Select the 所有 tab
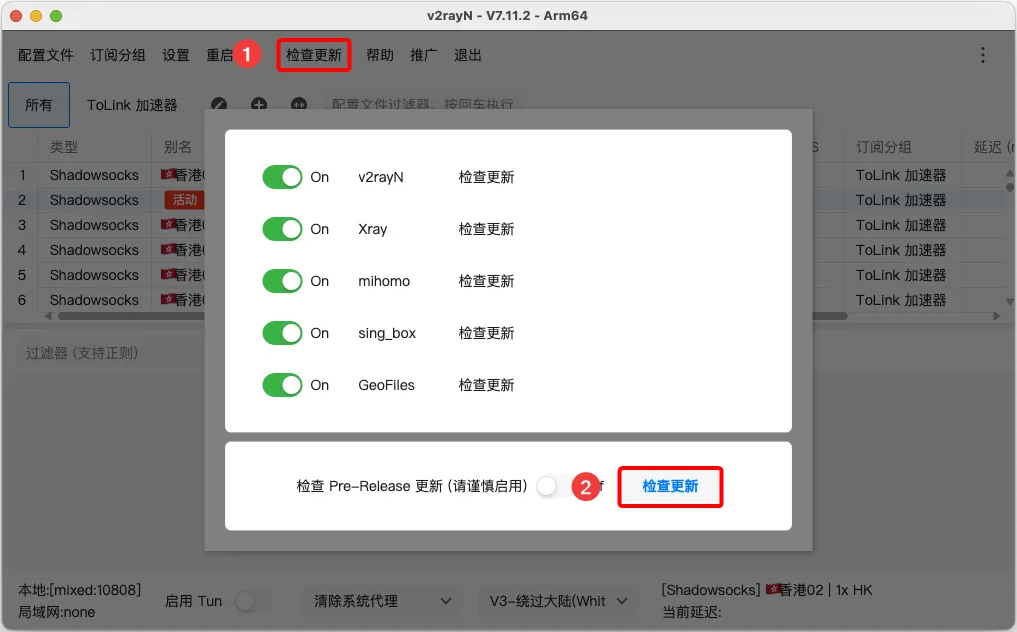1017x632 pixels. point(39,104)
